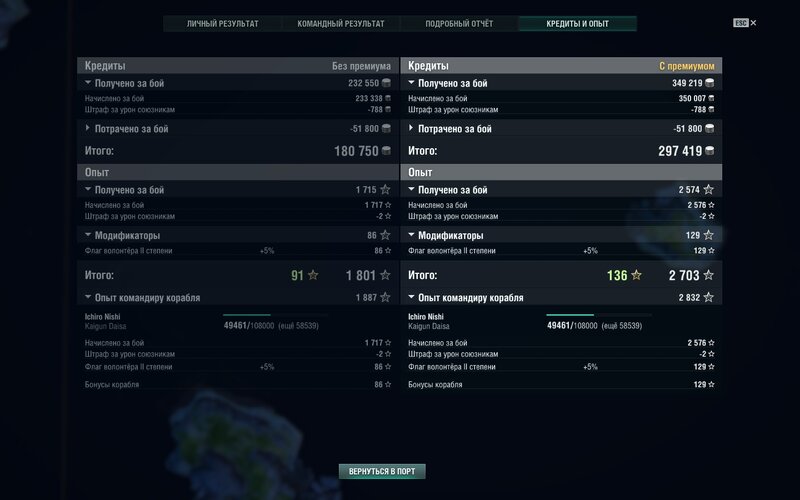This screenshot has height=500, width=800.
Task: Click credits icon beside 232 550 earned
Action: 386,84
